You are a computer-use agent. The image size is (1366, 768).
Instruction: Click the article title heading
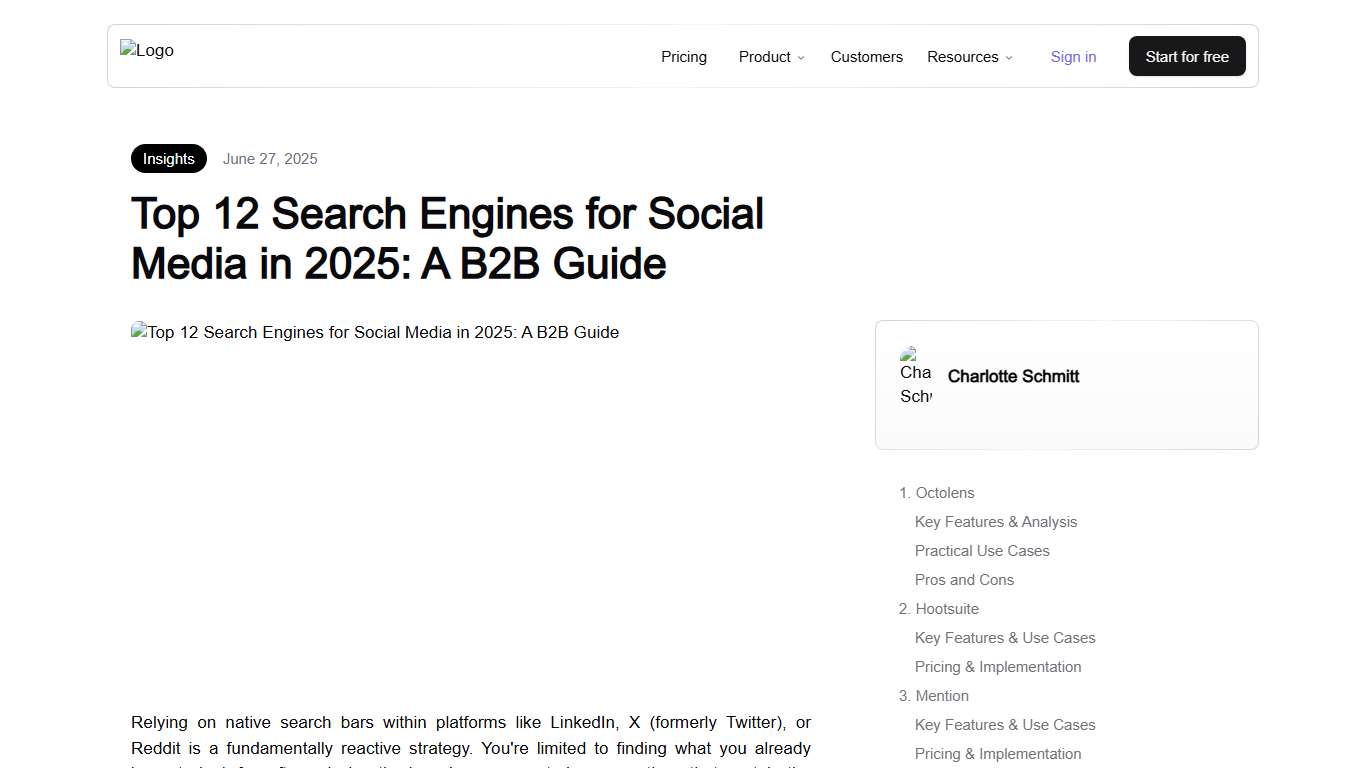(447, 238)
